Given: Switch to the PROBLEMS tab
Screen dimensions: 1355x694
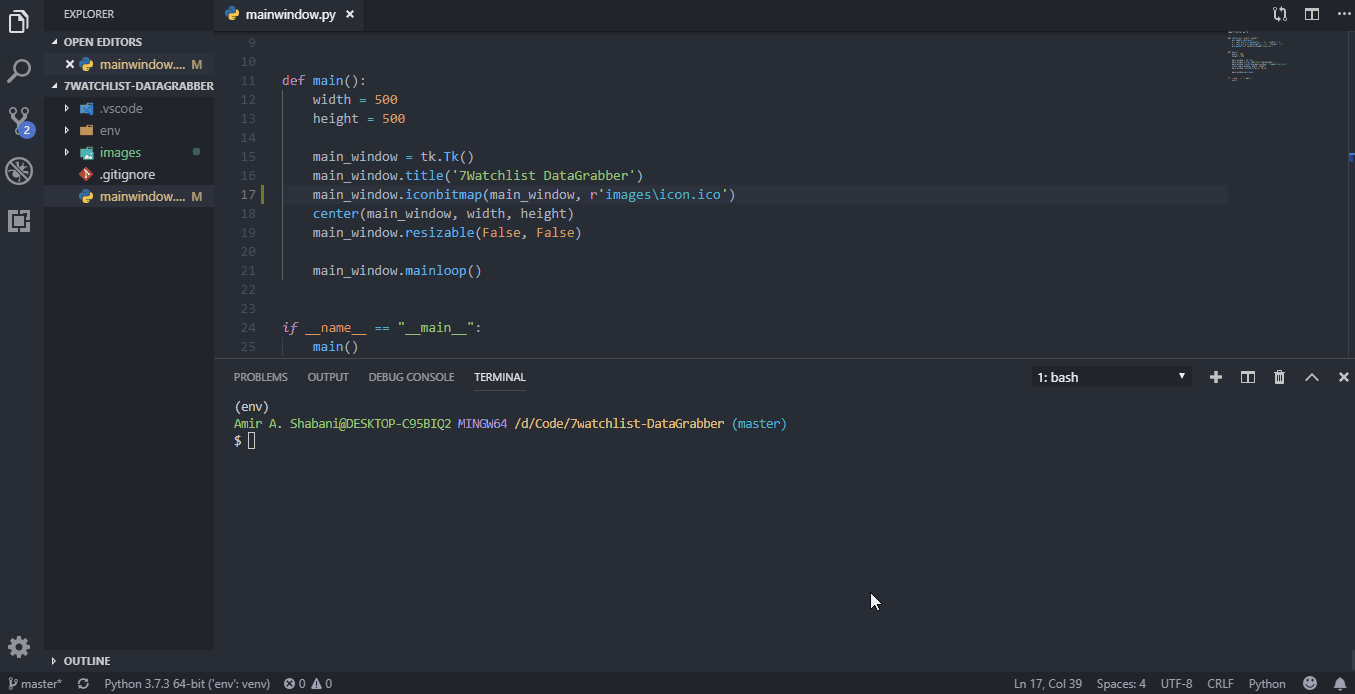Looking at the screenshot, I should [260, 377].
